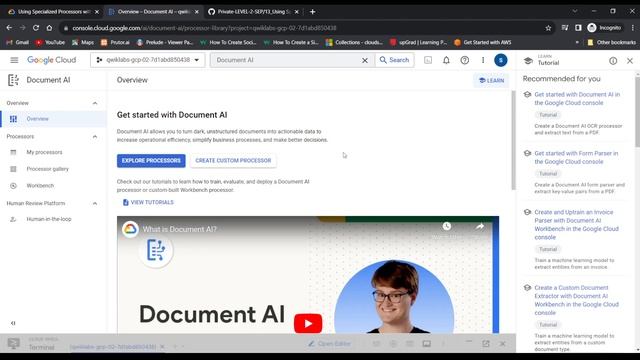The width and height of the screenshot is (640, 360).
Task: Click Open Editor in Cloud Shell bar
Action: 329,344
